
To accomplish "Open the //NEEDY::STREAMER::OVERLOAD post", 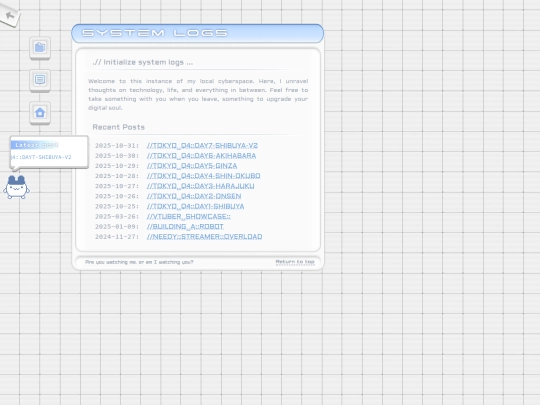I will pos(204,237).
